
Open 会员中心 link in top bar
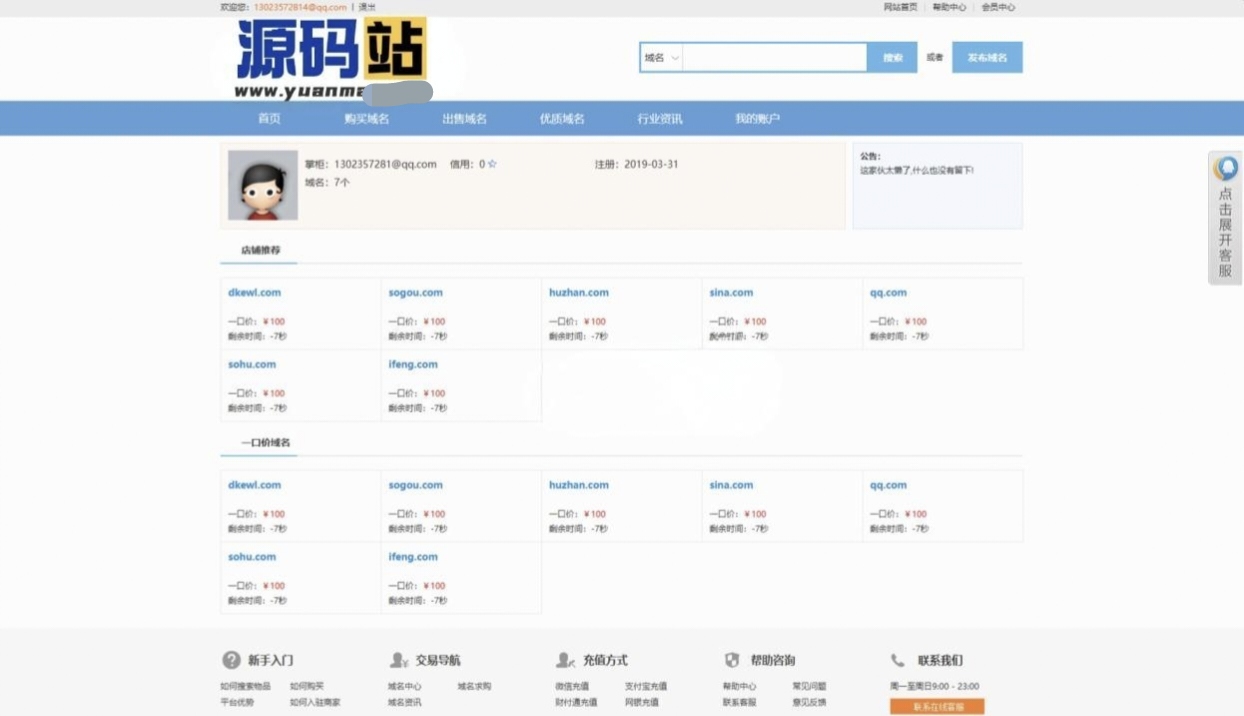[x=997, y=7]
